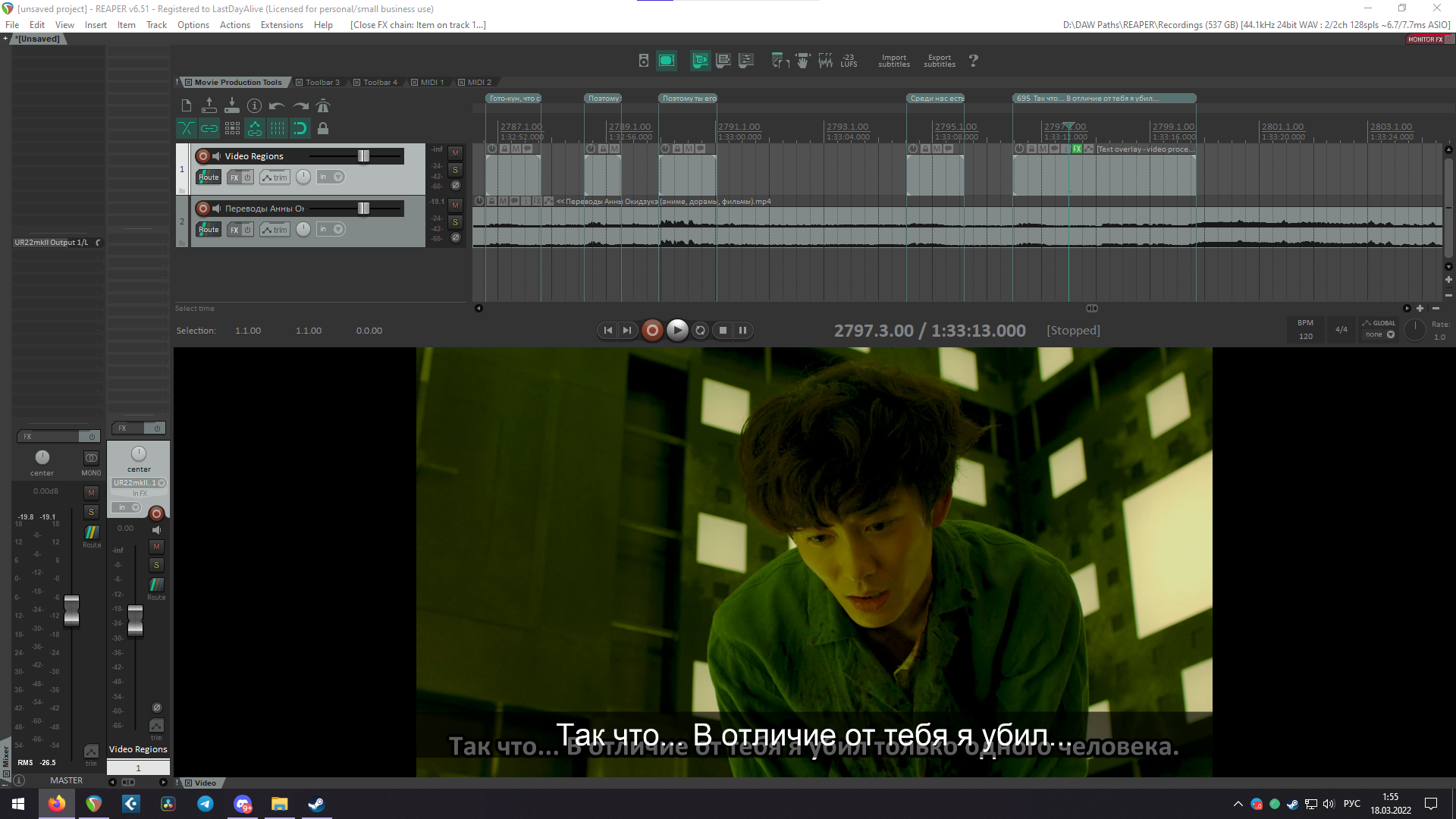This screenshot has height=819, width=1456.
Task: Click the green video camera monitor icon
Action: (x=701, y=61)
